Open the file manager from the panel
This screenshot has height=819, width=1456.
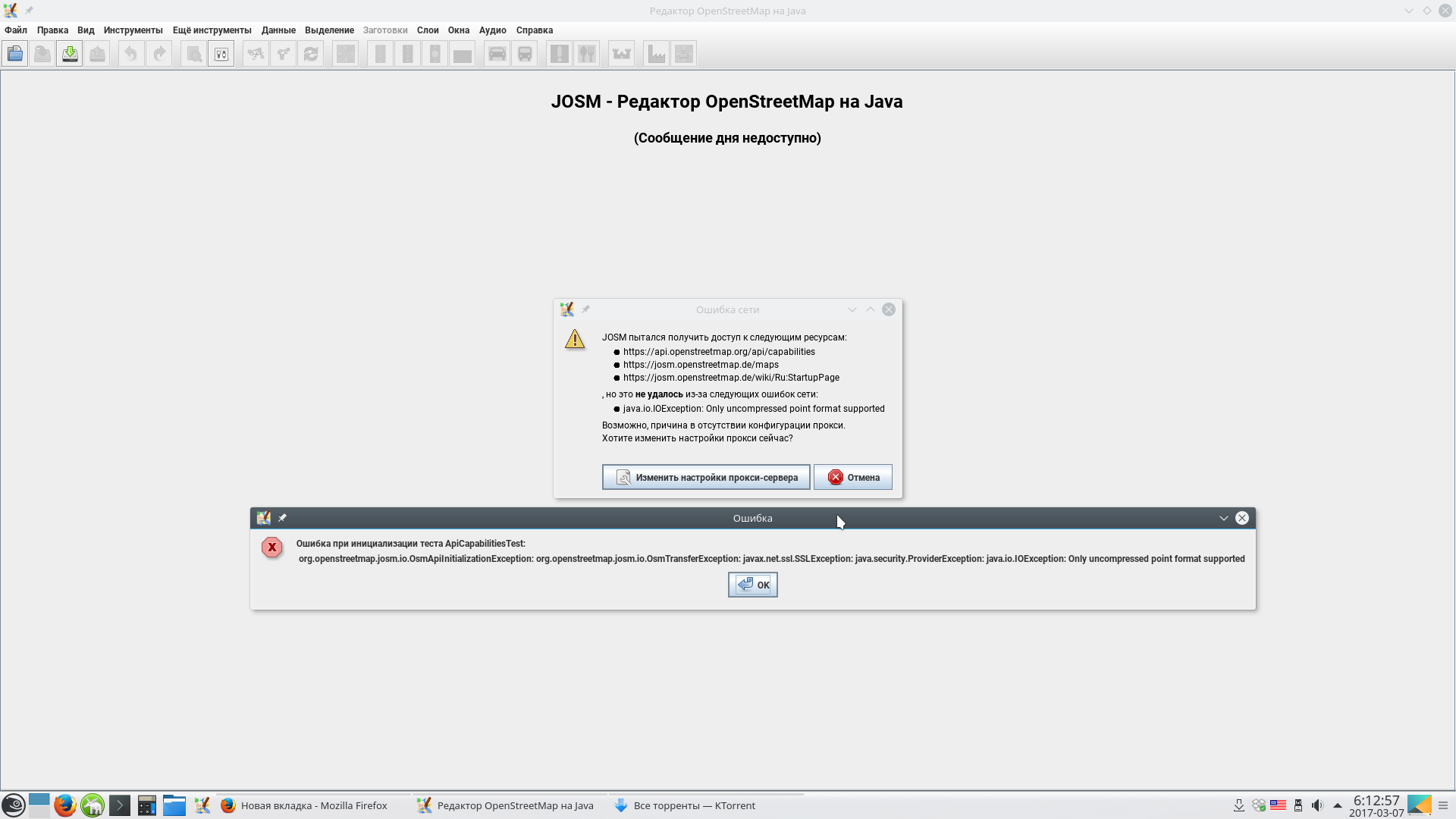[174, 805]
